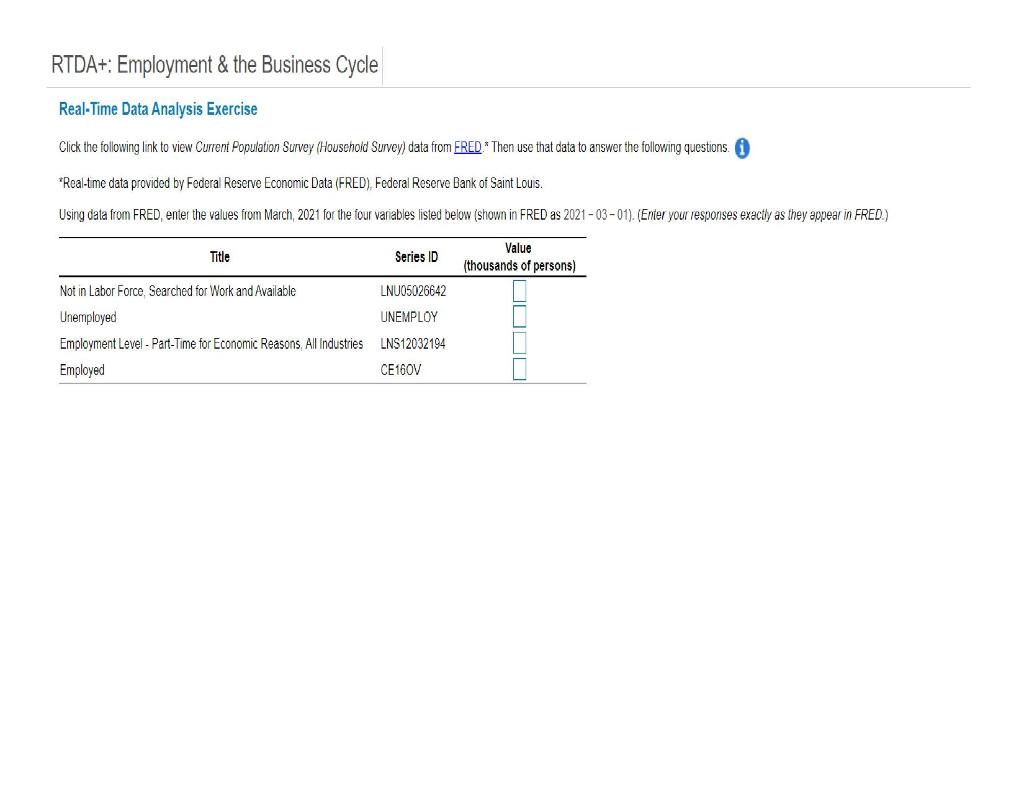Select the Unemployed row title

coord(89,317)
